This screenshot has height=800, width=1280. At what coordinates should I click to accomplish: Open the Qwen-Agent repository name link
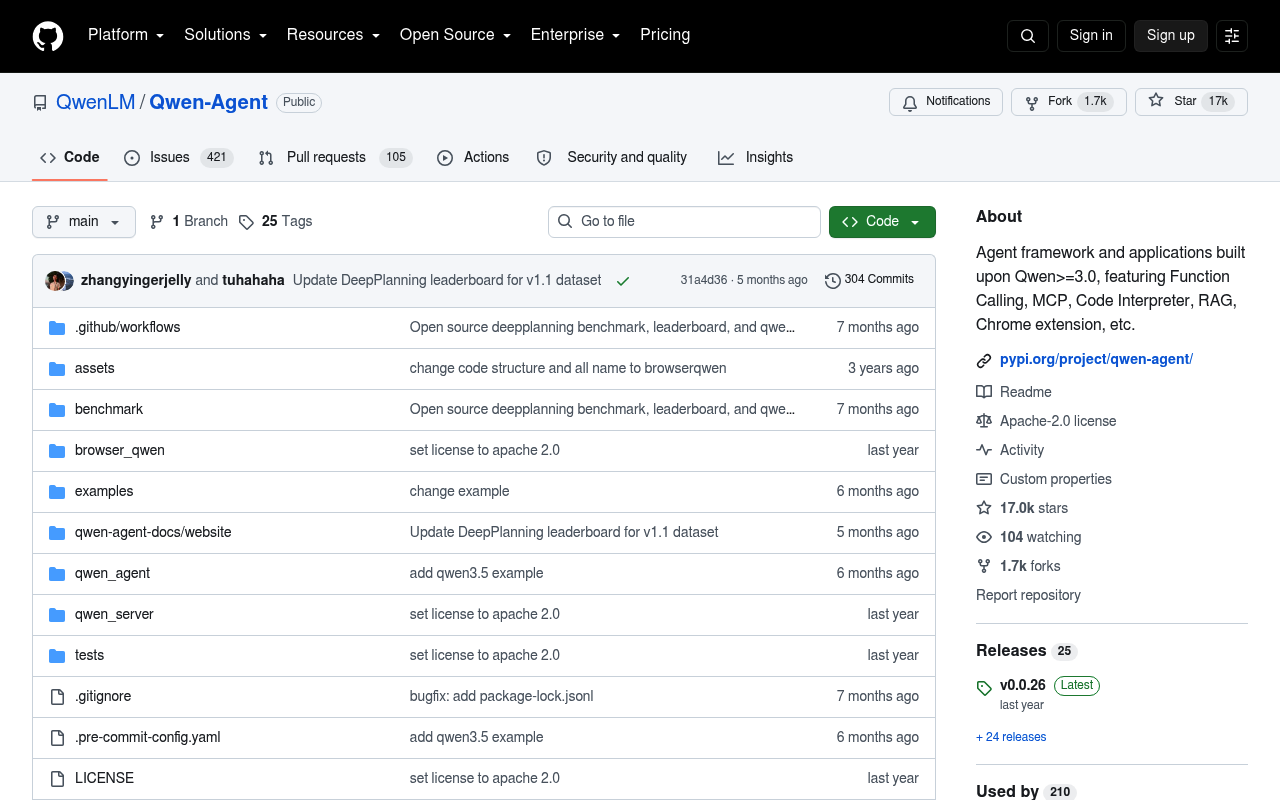[x=209, y=102]
